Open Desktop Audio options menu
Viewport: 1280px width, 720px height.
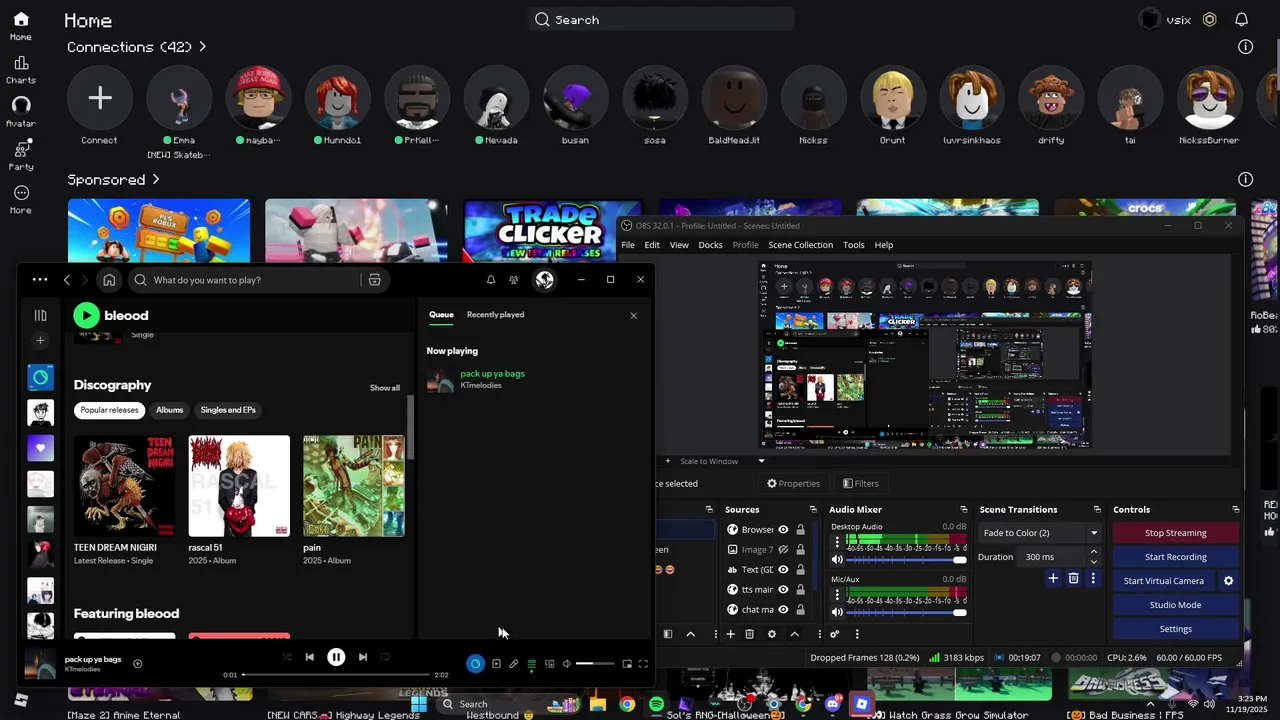point(837,542)
